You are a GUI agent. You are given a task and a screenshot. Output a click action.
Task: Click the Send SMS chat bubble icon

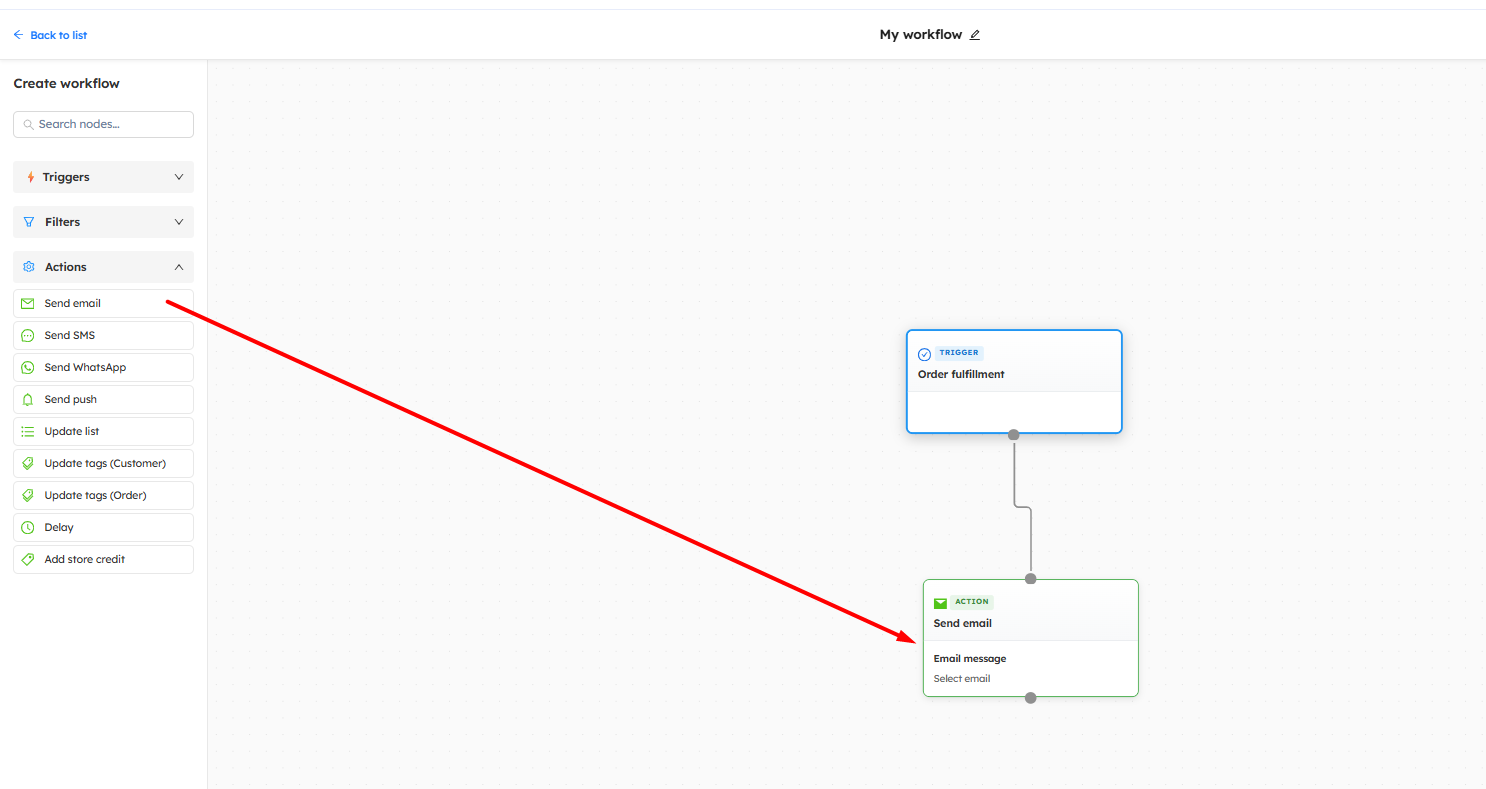click(x=28, y=336)
